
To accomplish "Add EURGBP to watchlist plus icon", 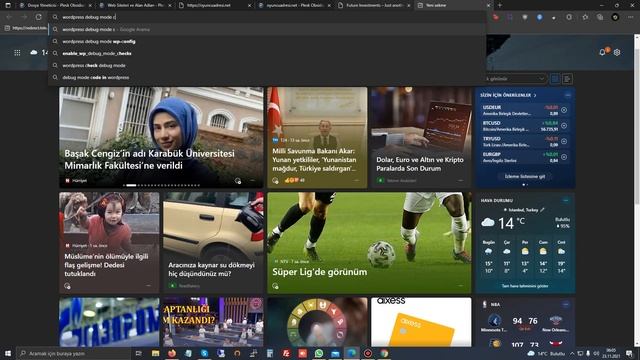I will [564, 157].
